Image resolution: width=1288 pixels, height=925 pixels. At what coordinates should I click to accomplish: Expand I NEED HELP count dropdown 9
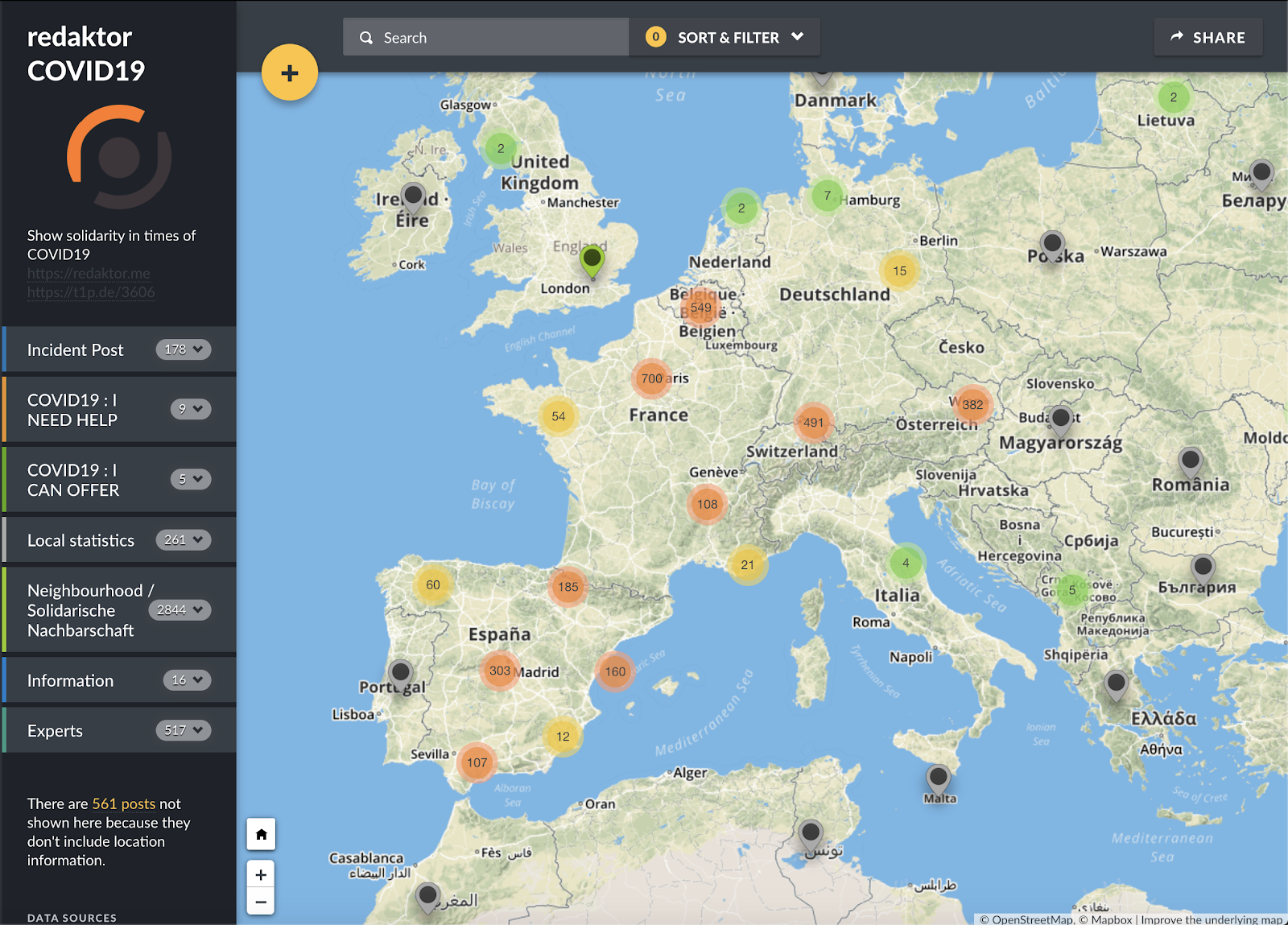coord(191,409)
